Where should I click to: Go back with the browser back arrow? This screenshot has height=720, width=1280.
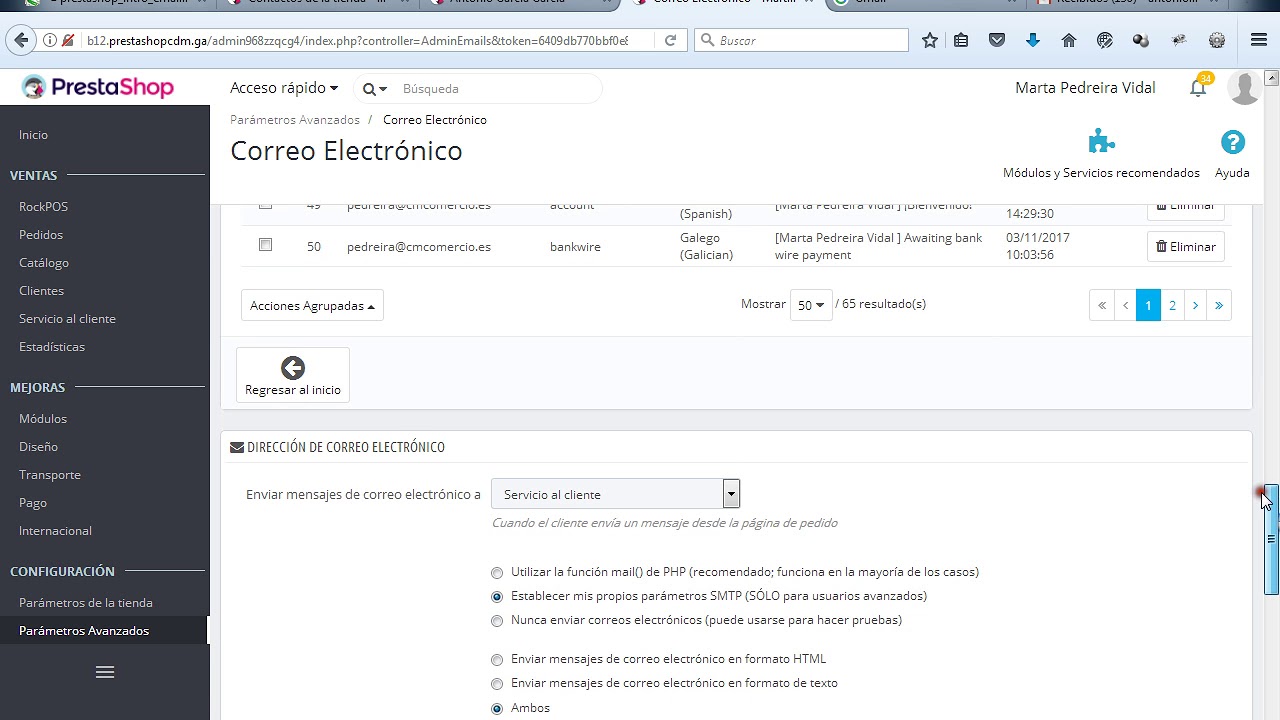coord(21,40)
